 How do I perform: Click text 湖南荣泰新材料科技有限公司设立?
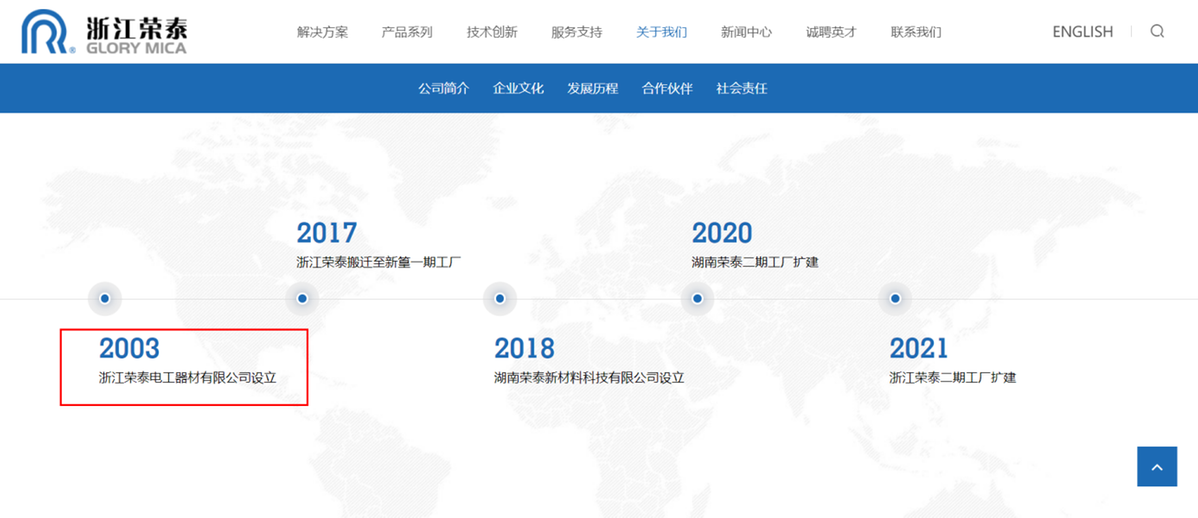(x=589, y=377)
